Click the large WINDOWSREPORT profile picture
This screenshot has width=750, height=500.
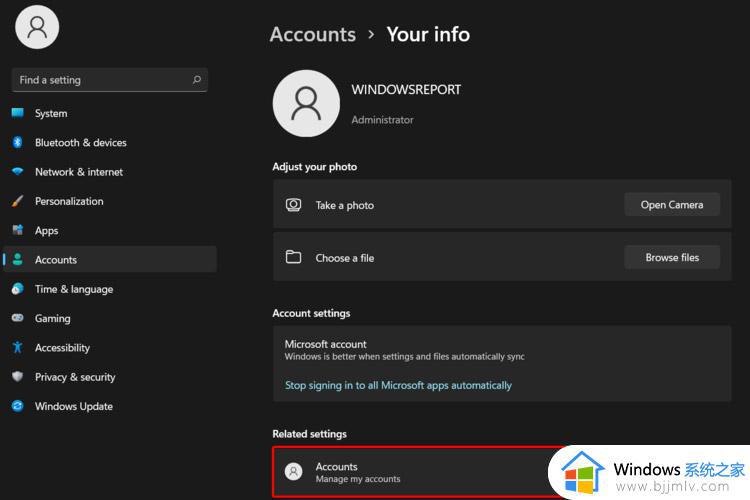click(306, 103)
